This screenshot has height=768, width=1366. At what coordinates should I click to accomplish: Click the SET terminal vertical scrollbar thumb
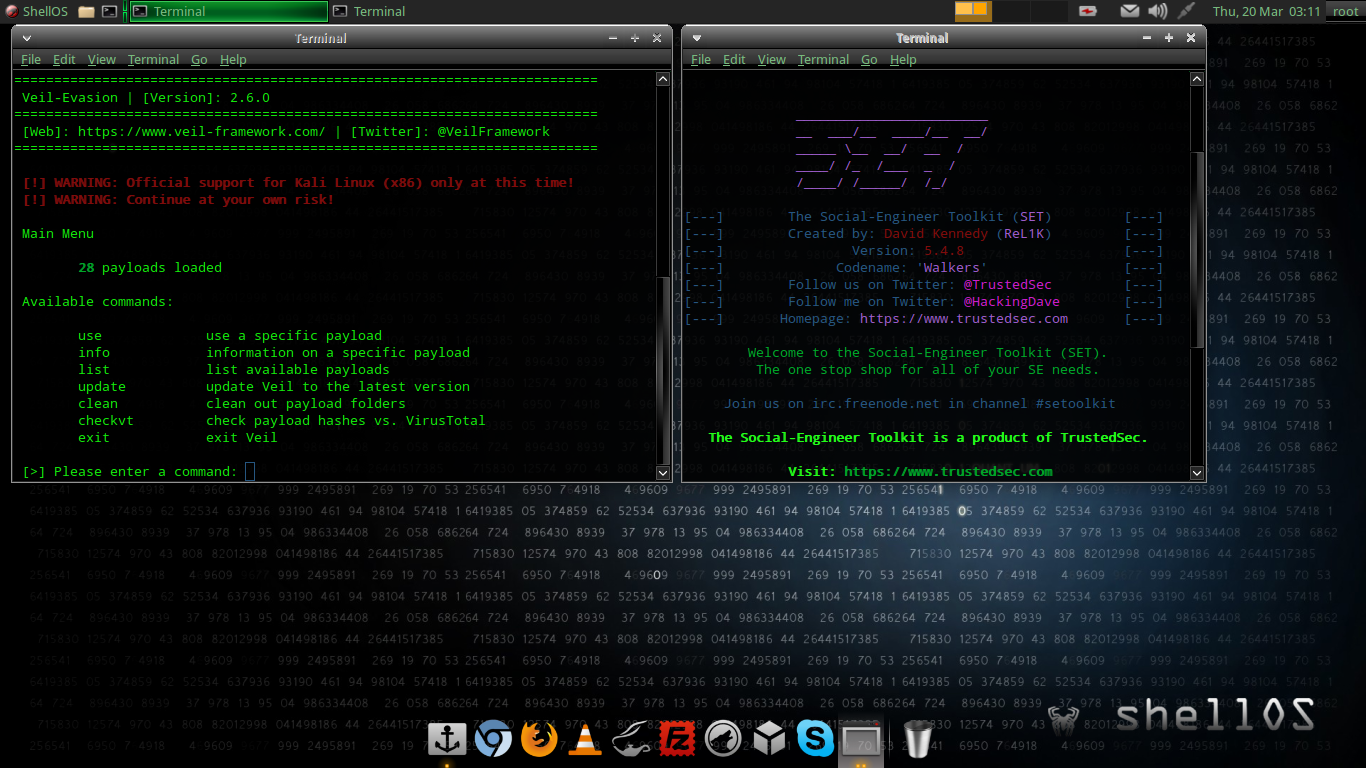coord(1197,250)
